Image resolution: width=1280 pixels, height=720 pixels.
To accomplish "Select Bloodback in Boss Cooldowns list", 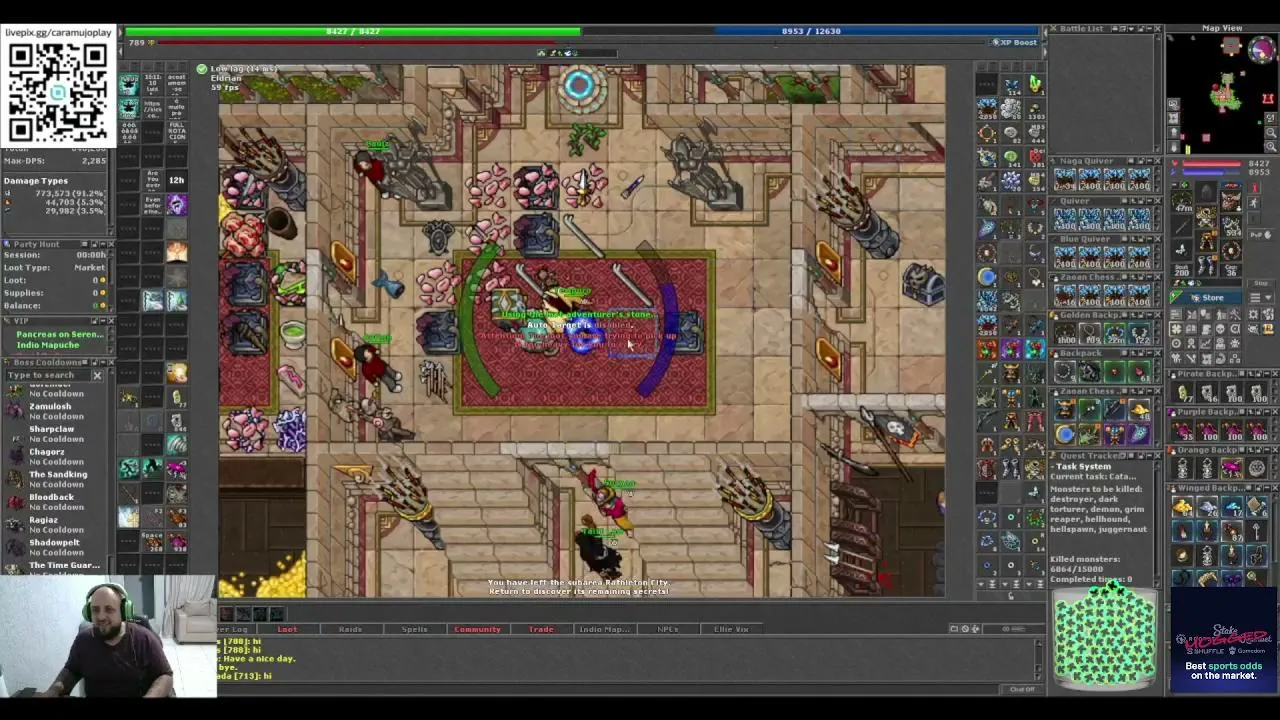I will pyautogui.click(x=51, y=497).
